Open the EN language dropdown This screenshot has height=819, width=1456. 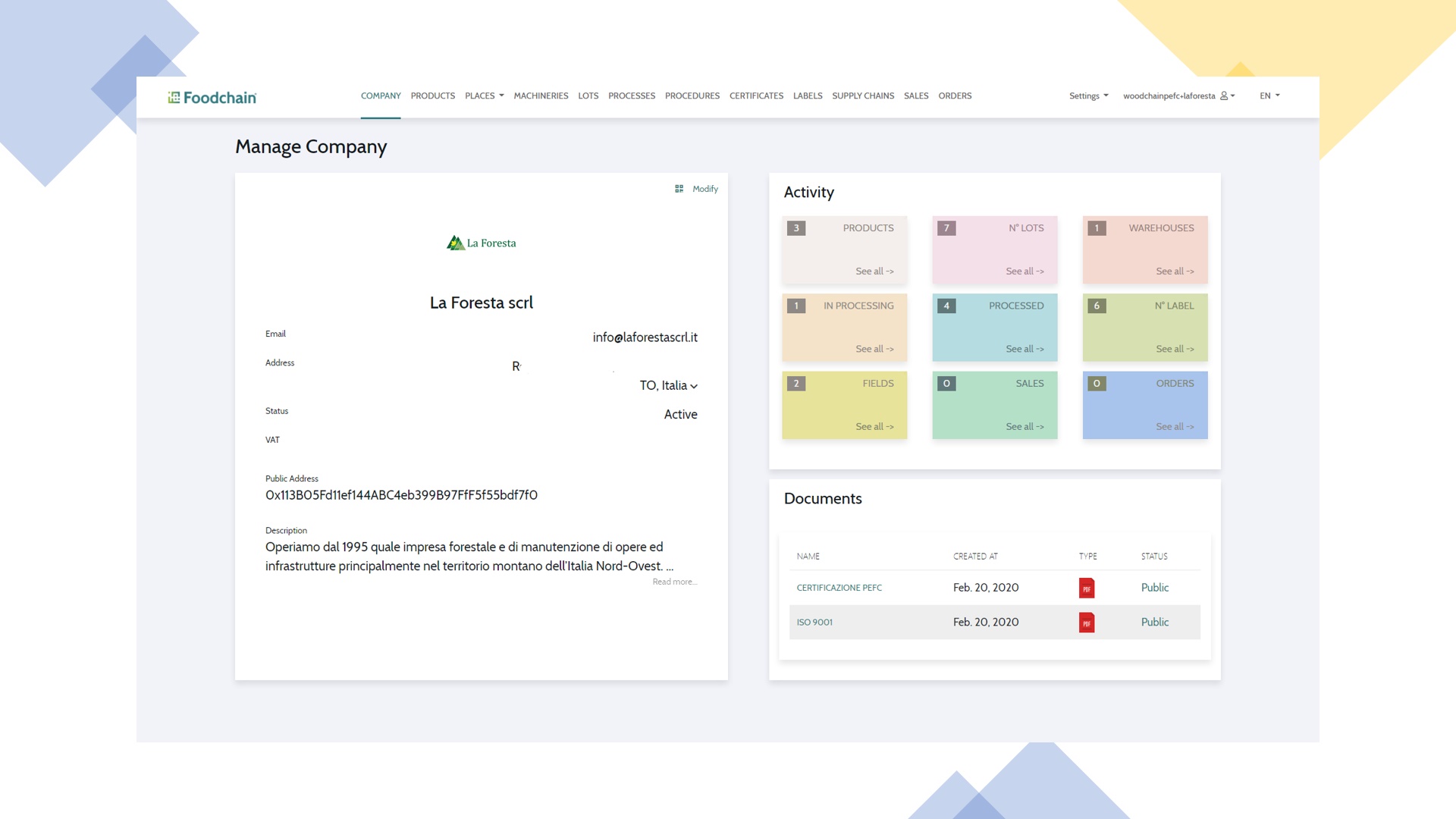click(x=1269, y=96)
